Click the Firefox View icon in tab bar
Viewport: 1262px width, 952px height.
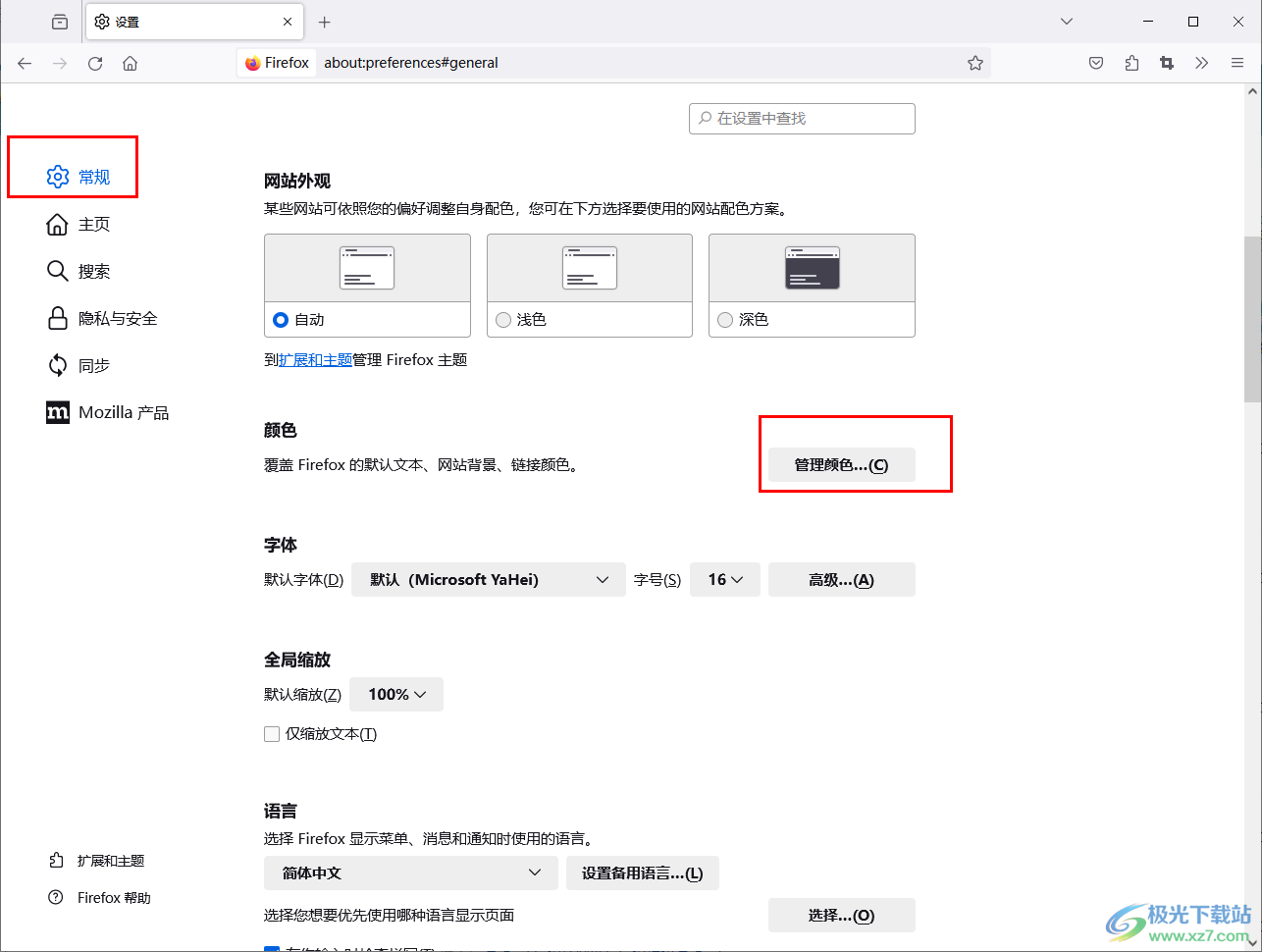click(x=60, y=22)
